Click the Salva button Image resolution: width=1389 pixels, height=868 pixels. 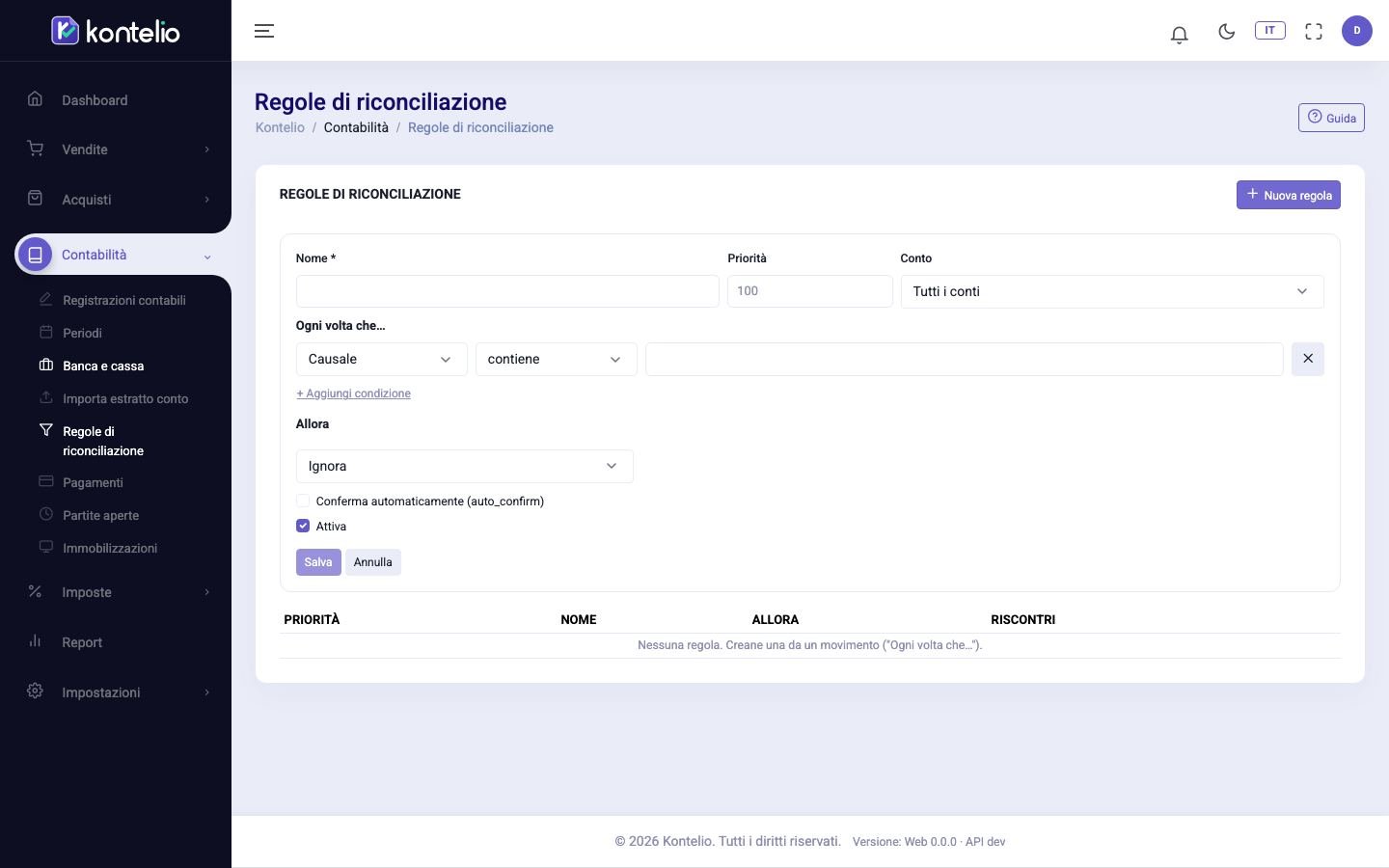click(318, 562)
